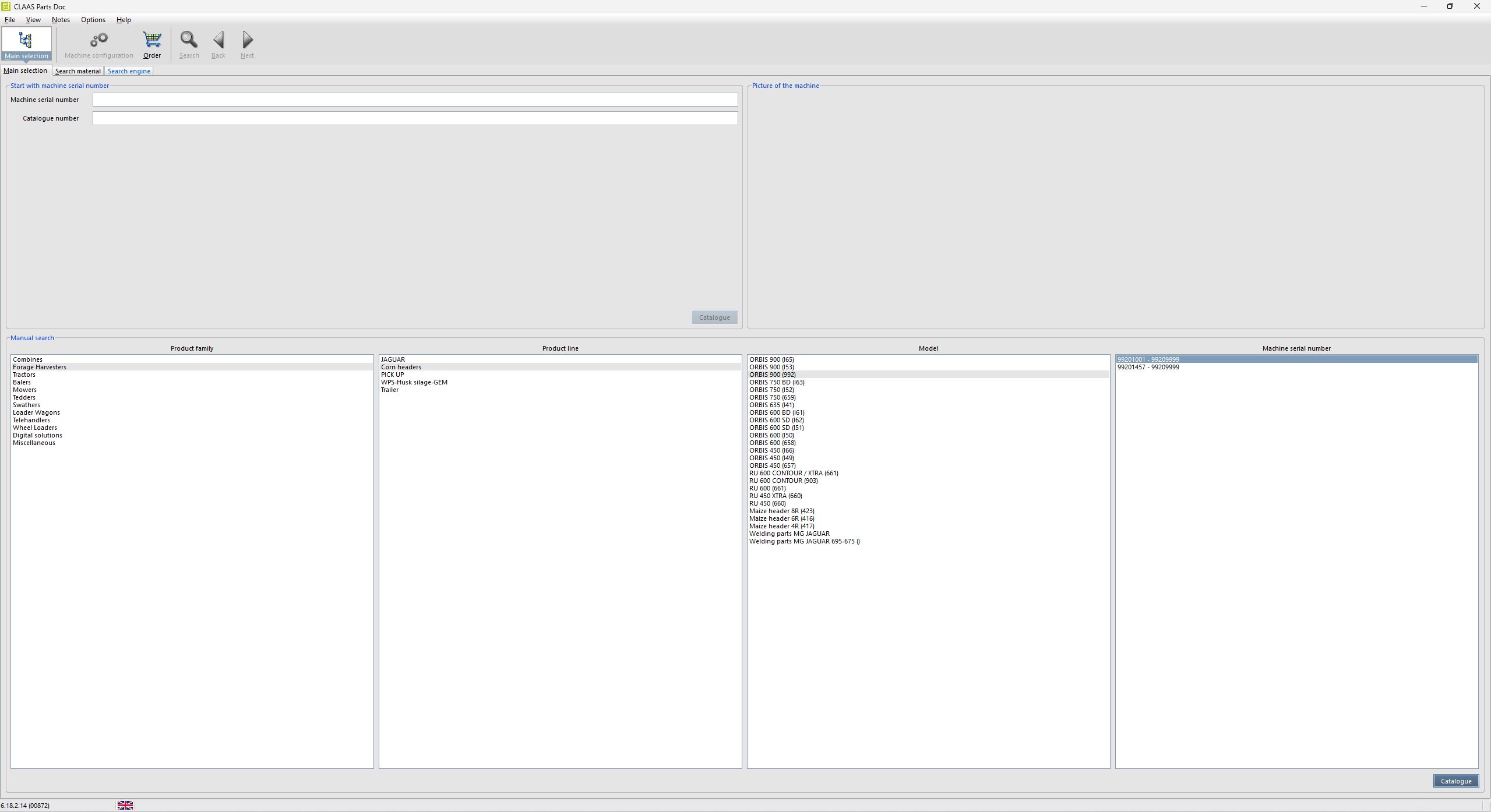
Task: Select serial range 99201457 - 99209999
Action: tap(1148, 367)
